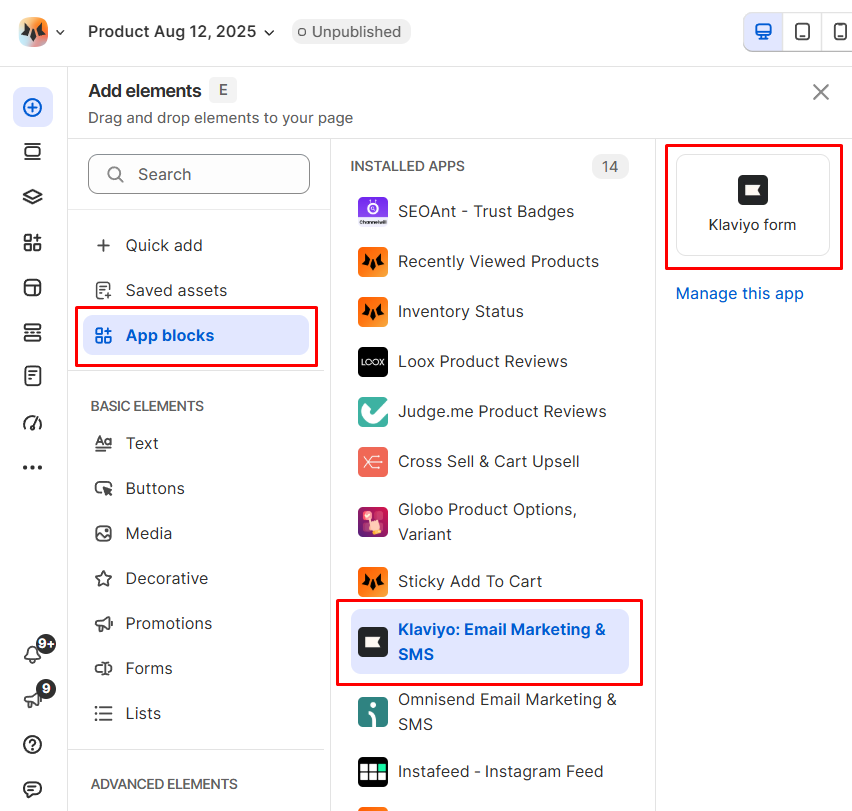This screenshot has height=811, width=852.
Task: Open the GemPages logo dropdown
Action: click(42, 32)
